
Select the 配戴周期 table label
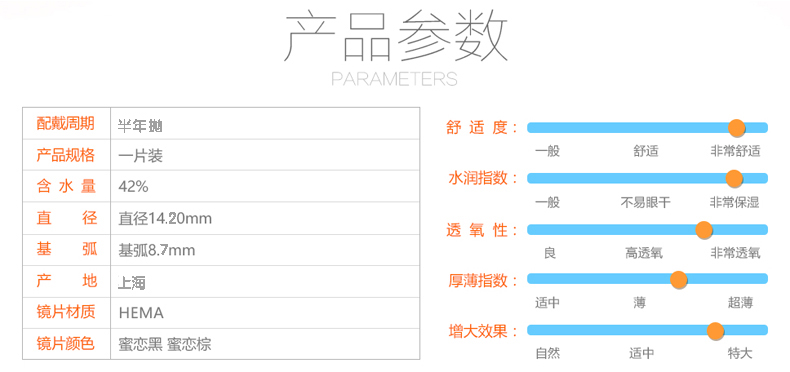coord(65,123)
